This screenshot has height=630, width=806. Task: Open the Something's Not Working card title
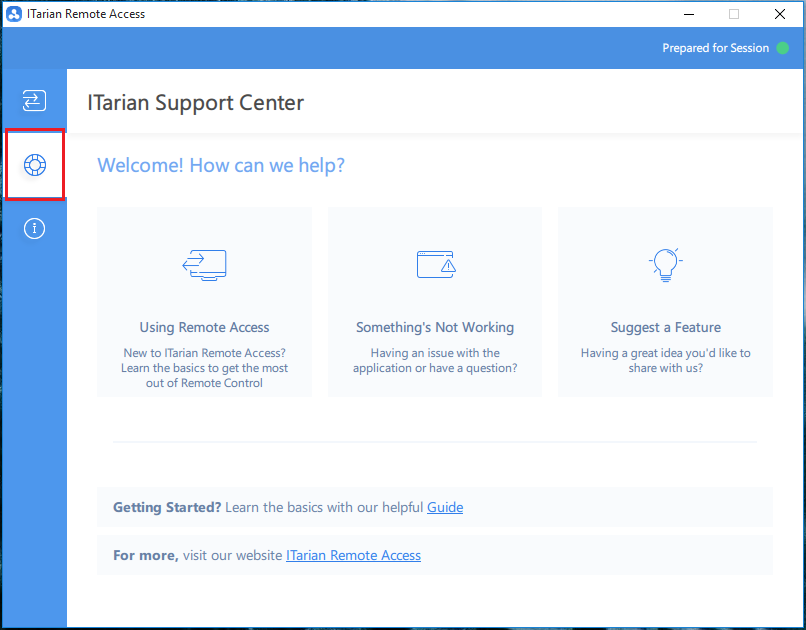point(435,327)
